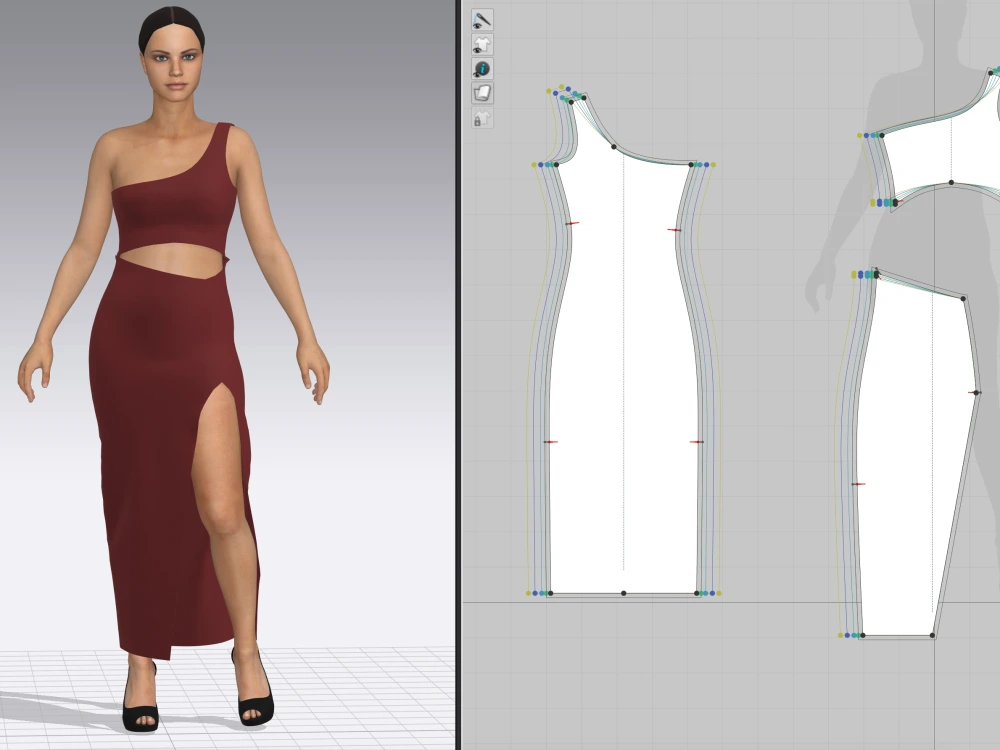Toggle the stitch eye visibility badge

[x=477, y=27]
